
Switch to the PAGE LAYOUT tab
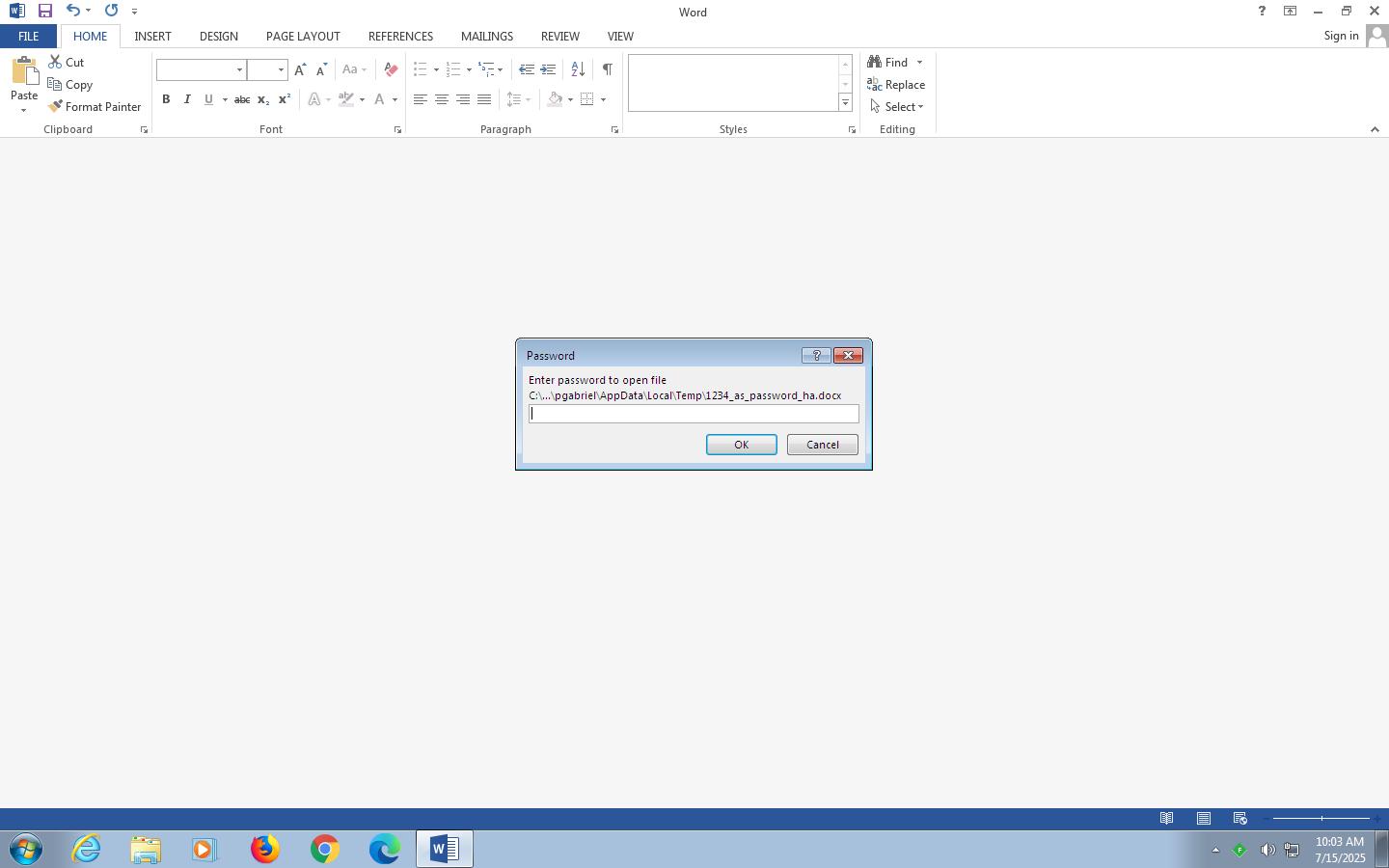303,36
